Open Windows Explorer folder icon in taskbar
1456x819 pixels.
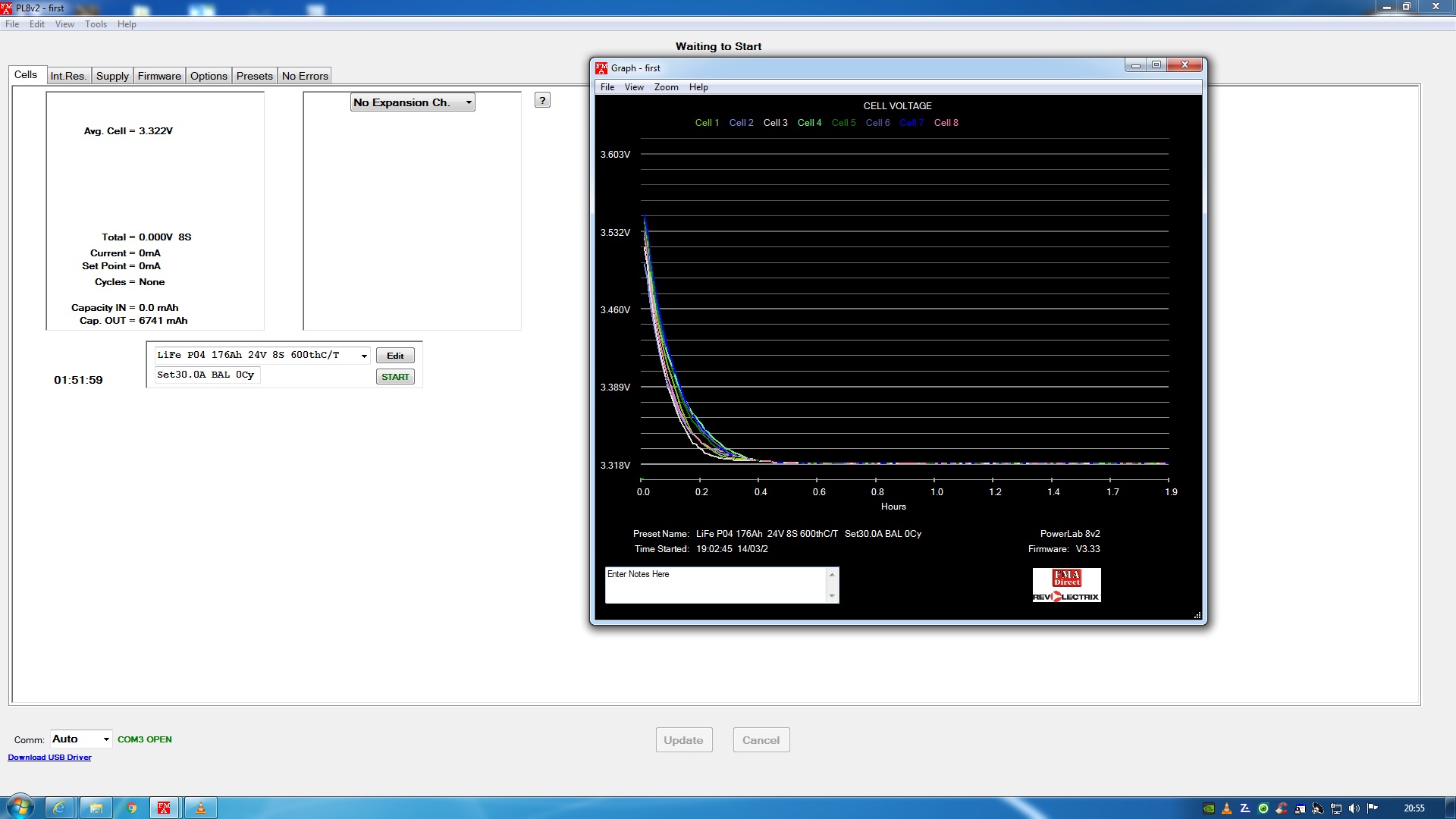click(96, 808)
